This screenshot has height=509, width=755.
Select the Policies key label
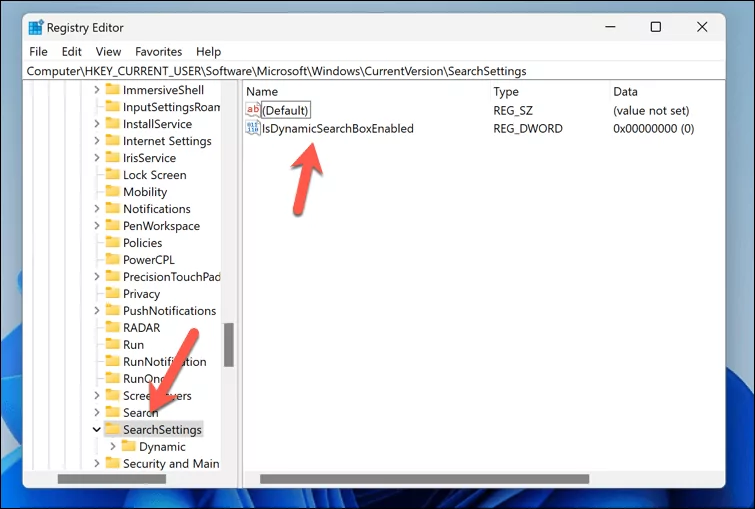coord(143,243)
